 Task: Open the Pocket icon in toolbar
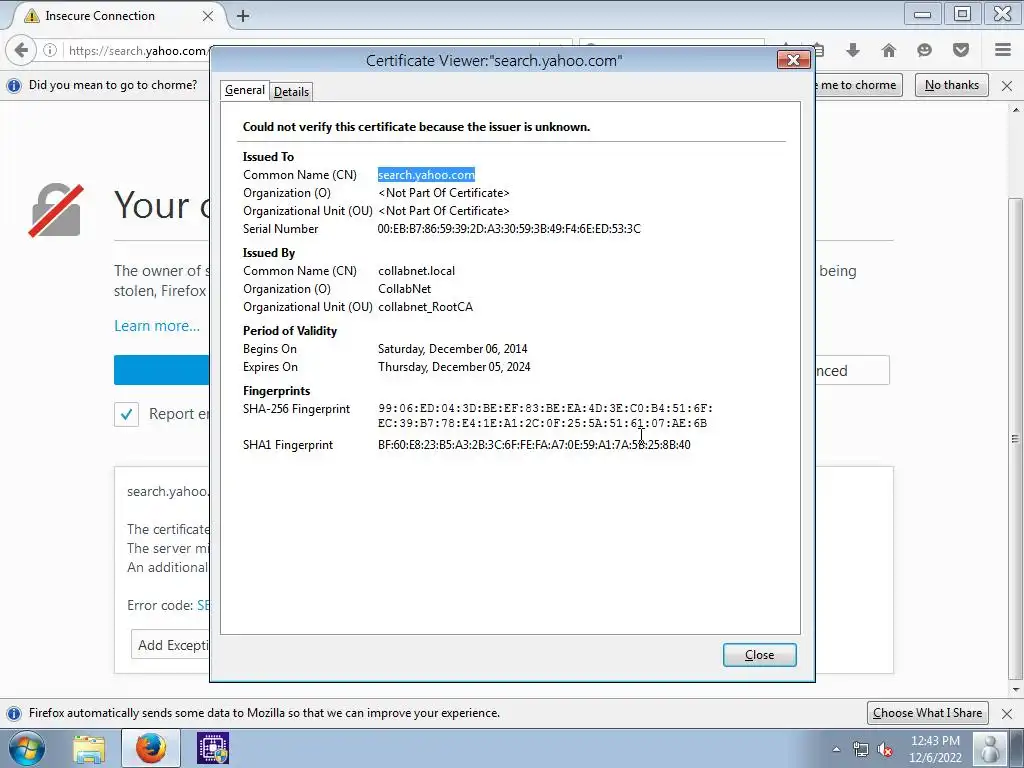(960, 50)
